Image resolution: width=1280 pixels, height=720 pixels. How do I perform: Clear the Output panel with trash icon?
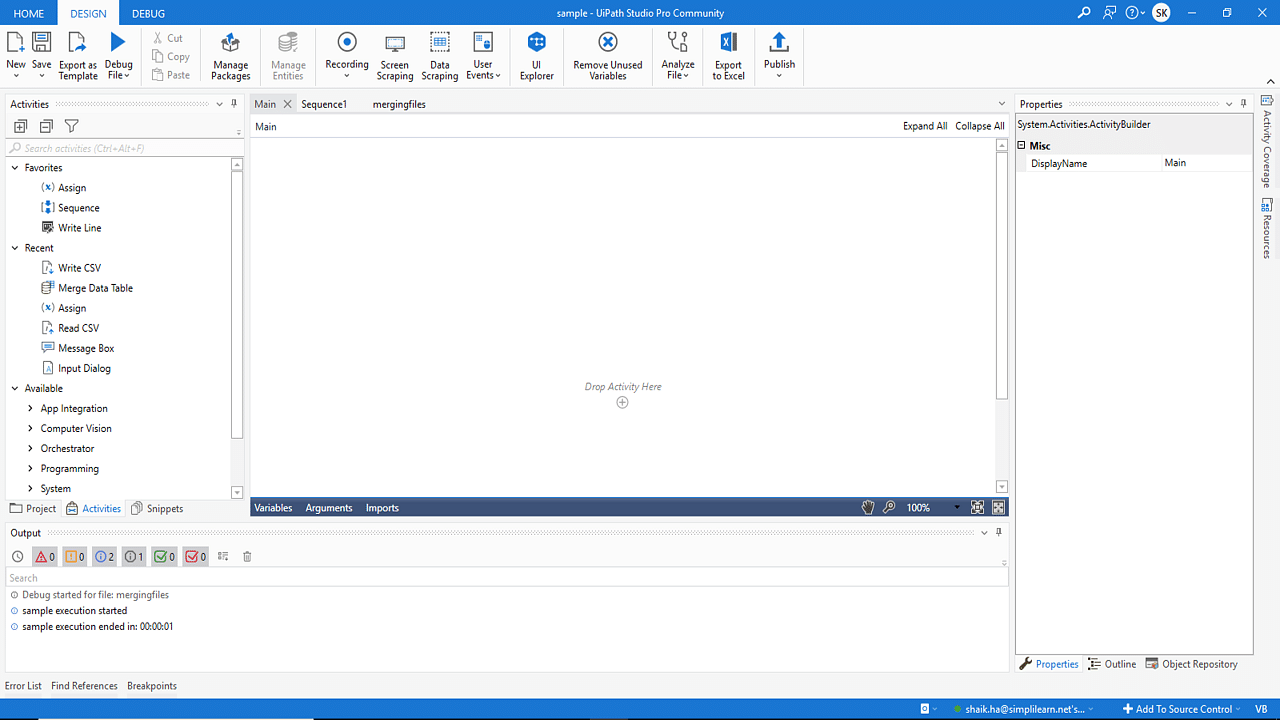click(248, 557)
